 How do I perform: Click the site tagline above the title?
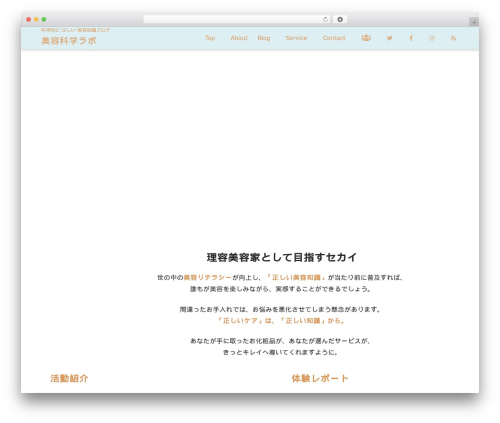tap(76, 30)
